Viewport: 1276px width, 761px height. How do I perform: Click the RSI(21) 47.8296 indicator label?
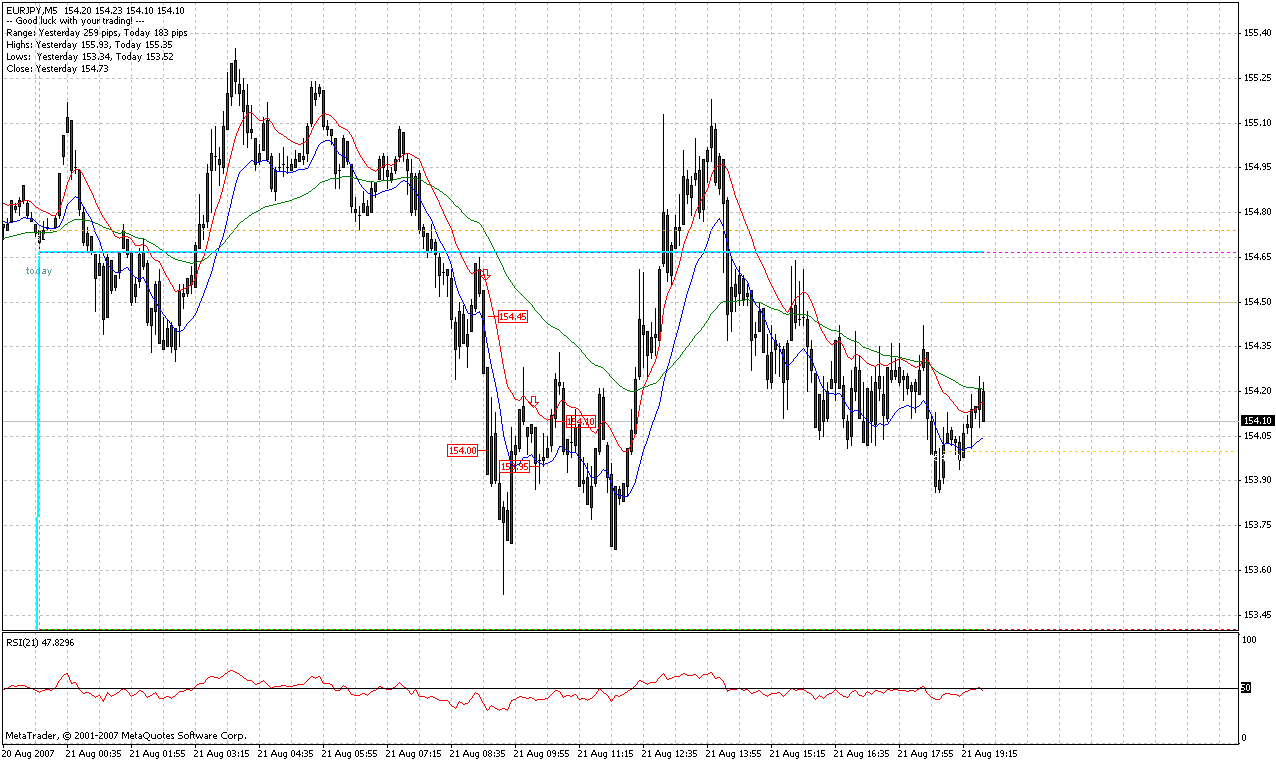pyautogui.click(x=40, y=642)
